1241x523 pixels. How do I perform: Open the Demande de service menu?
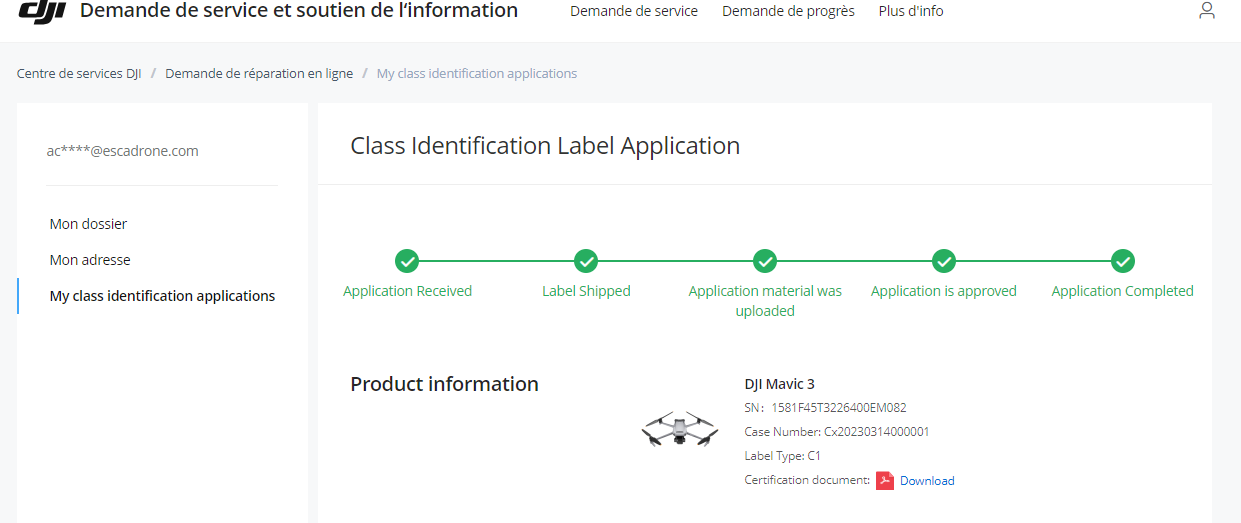pos(634,11)
